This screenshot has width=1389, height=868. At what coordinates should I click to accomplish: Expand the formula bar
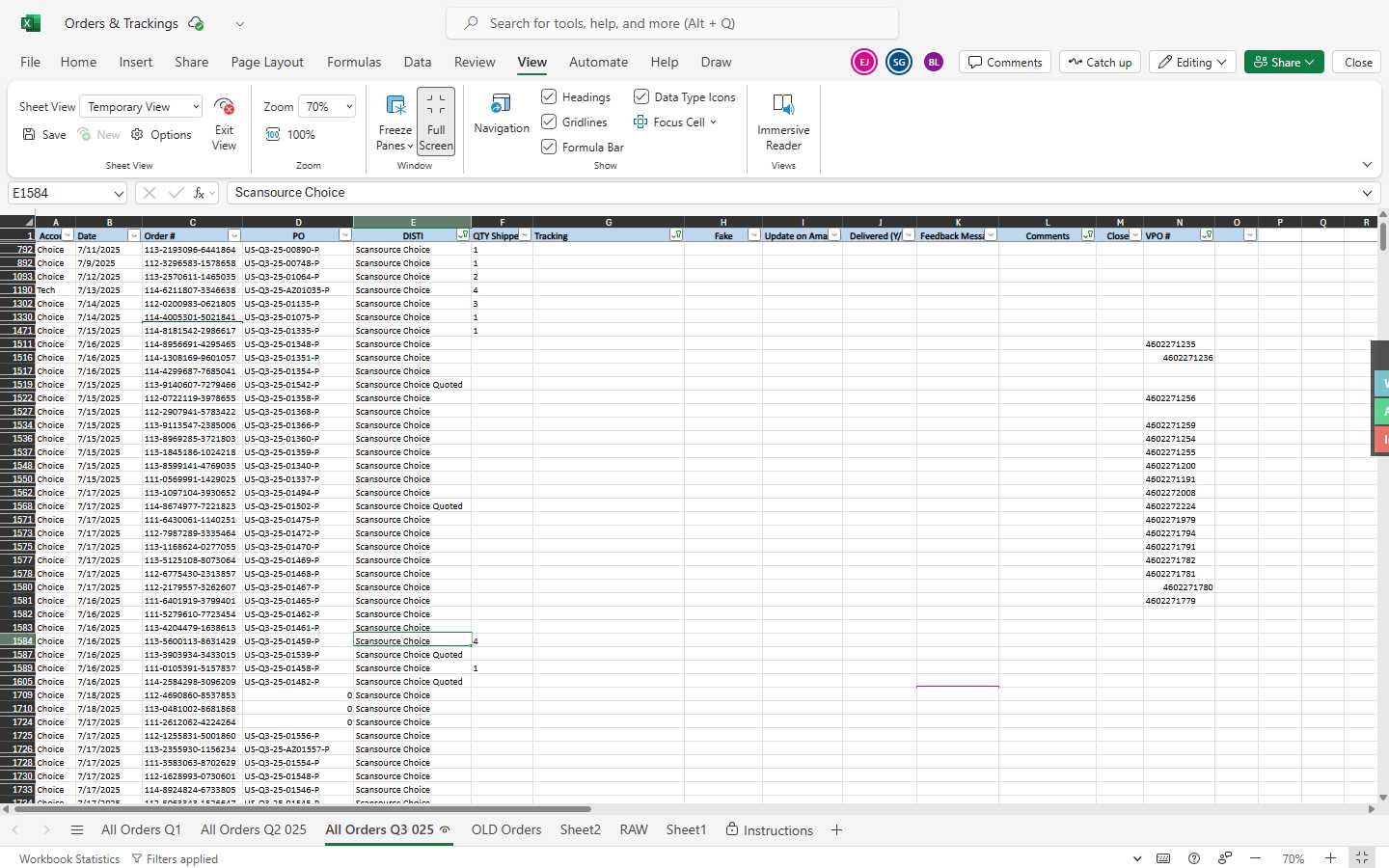click(1367, 193)
